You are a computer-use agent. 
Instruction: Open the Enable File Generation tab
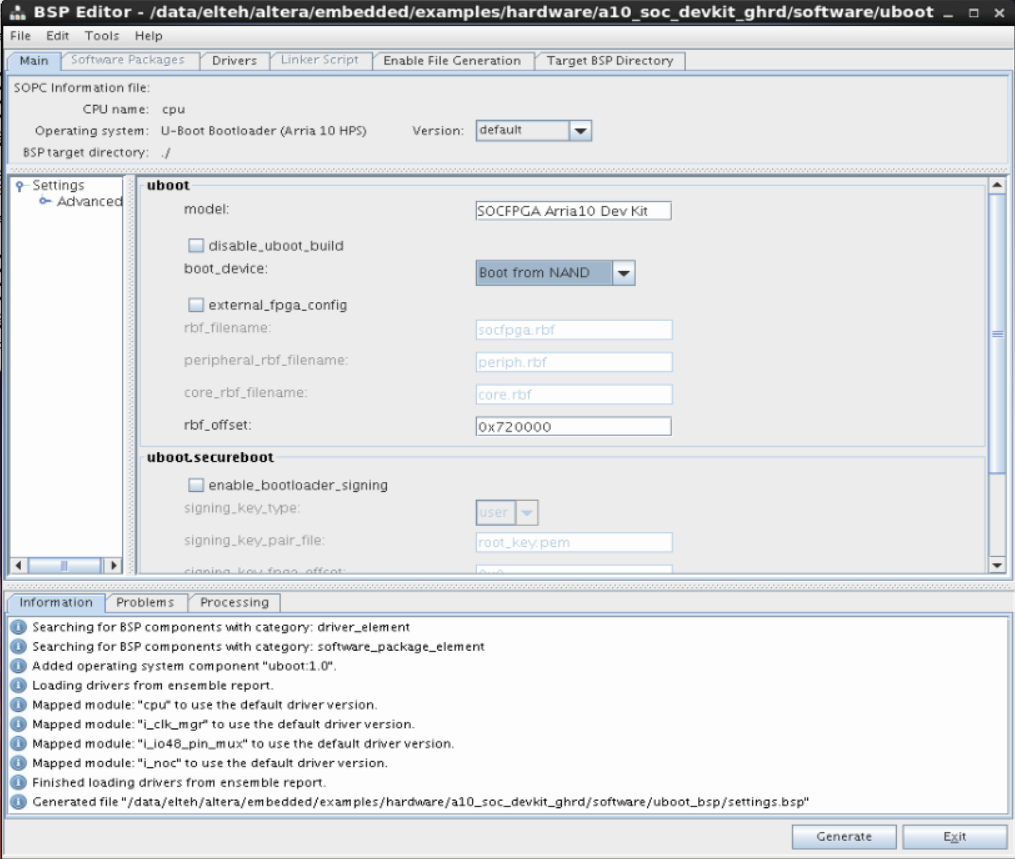tap(452, 61)
